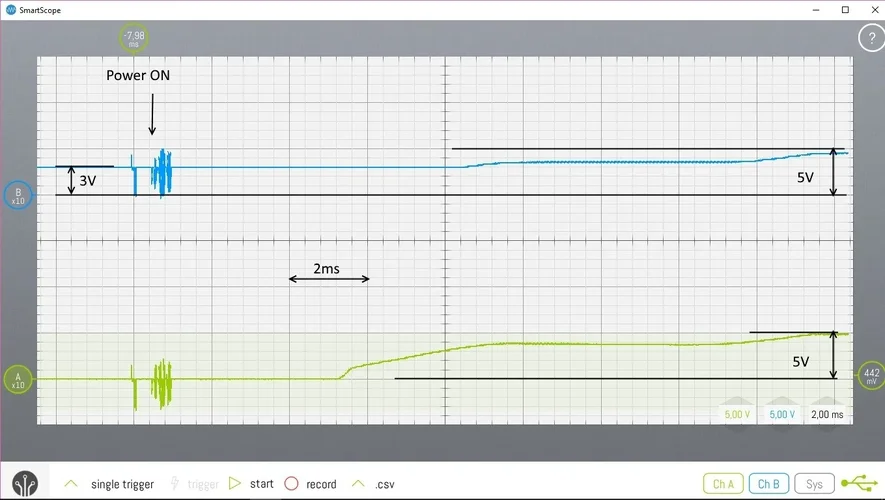This screenshot has width=885, height=500.
Task: Toggle the Ch B button
Action: coord(768,484)
